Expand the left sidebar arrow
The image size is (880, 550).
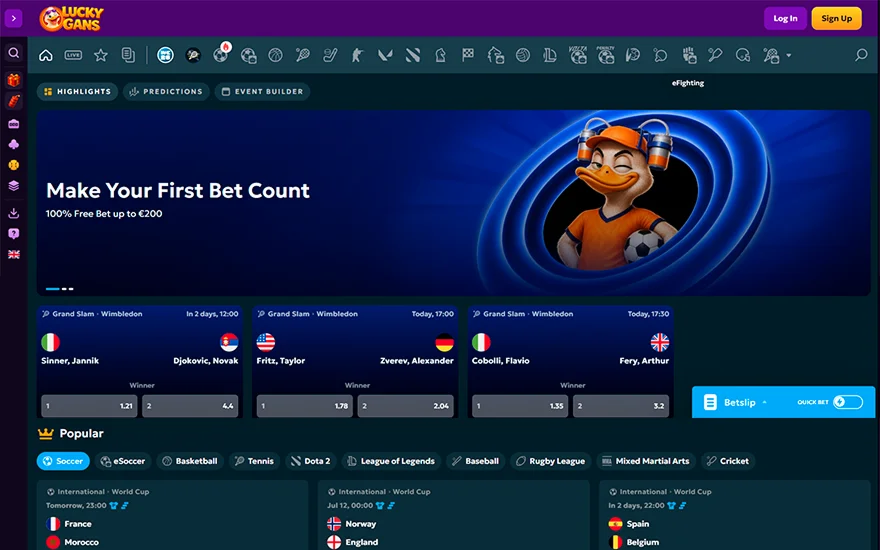tap(13, 18)
